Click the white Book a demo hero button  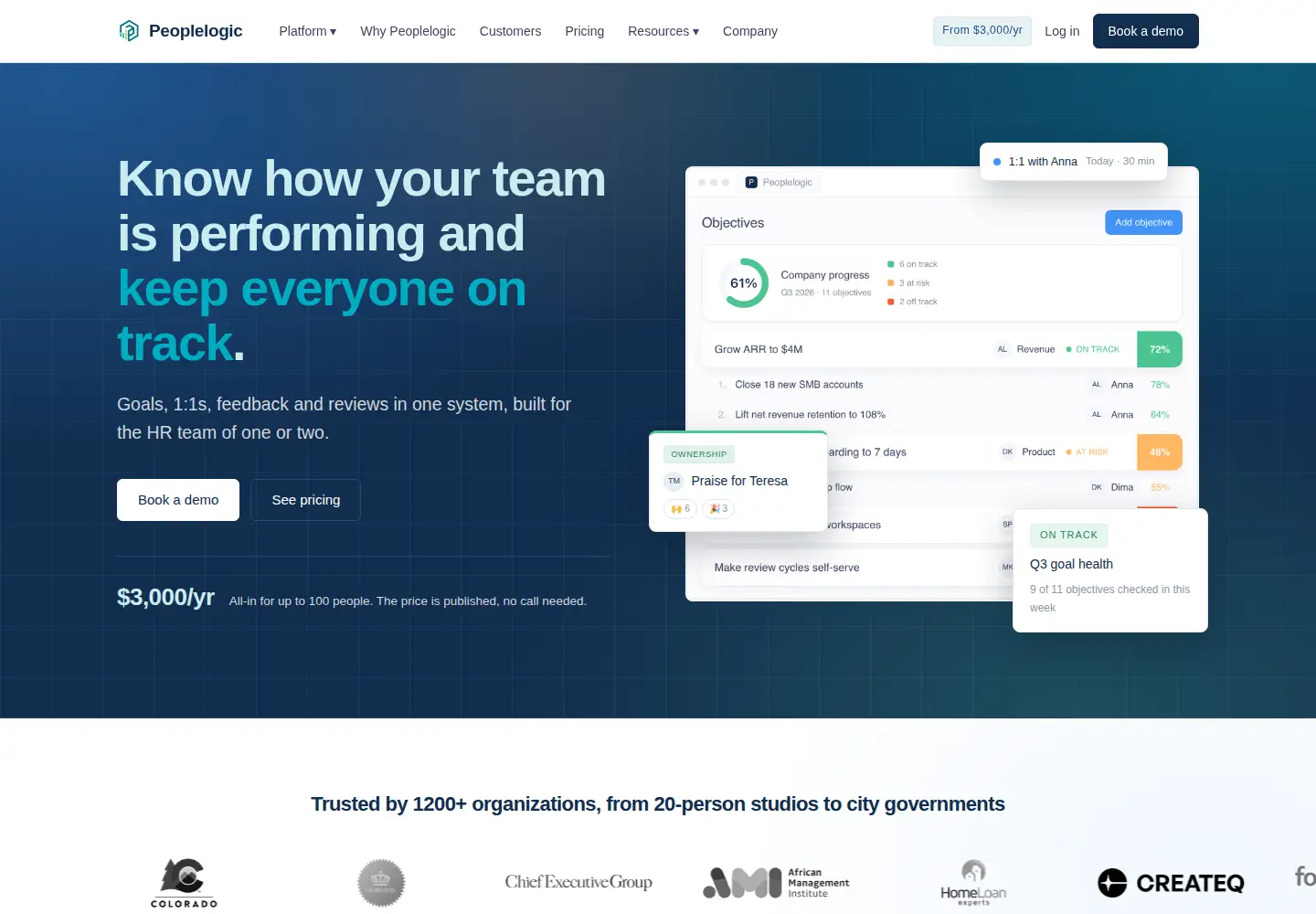178,500
